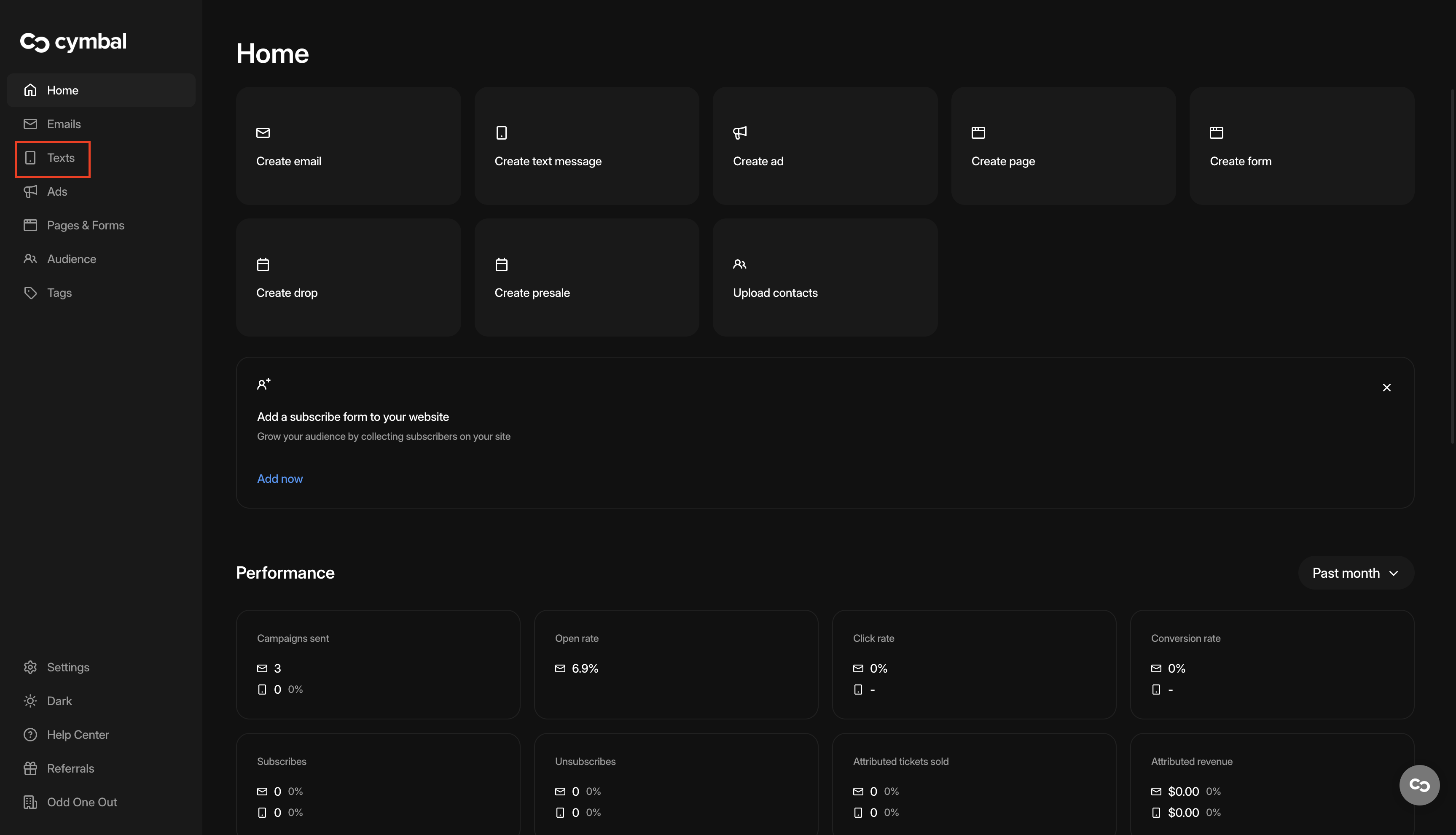
Task: Click the people icon on Upload contacts card
Action: 739,264
